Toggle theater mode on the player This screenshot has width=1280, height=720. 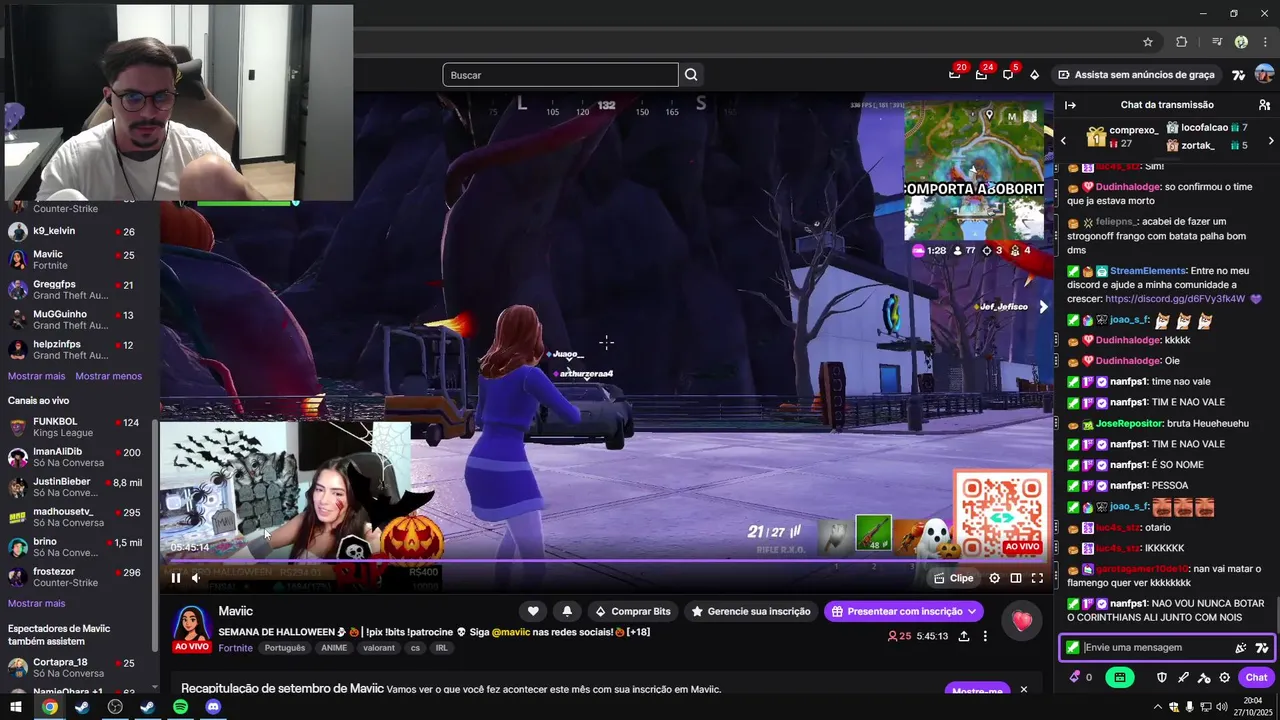click(x=1016, y=578)
